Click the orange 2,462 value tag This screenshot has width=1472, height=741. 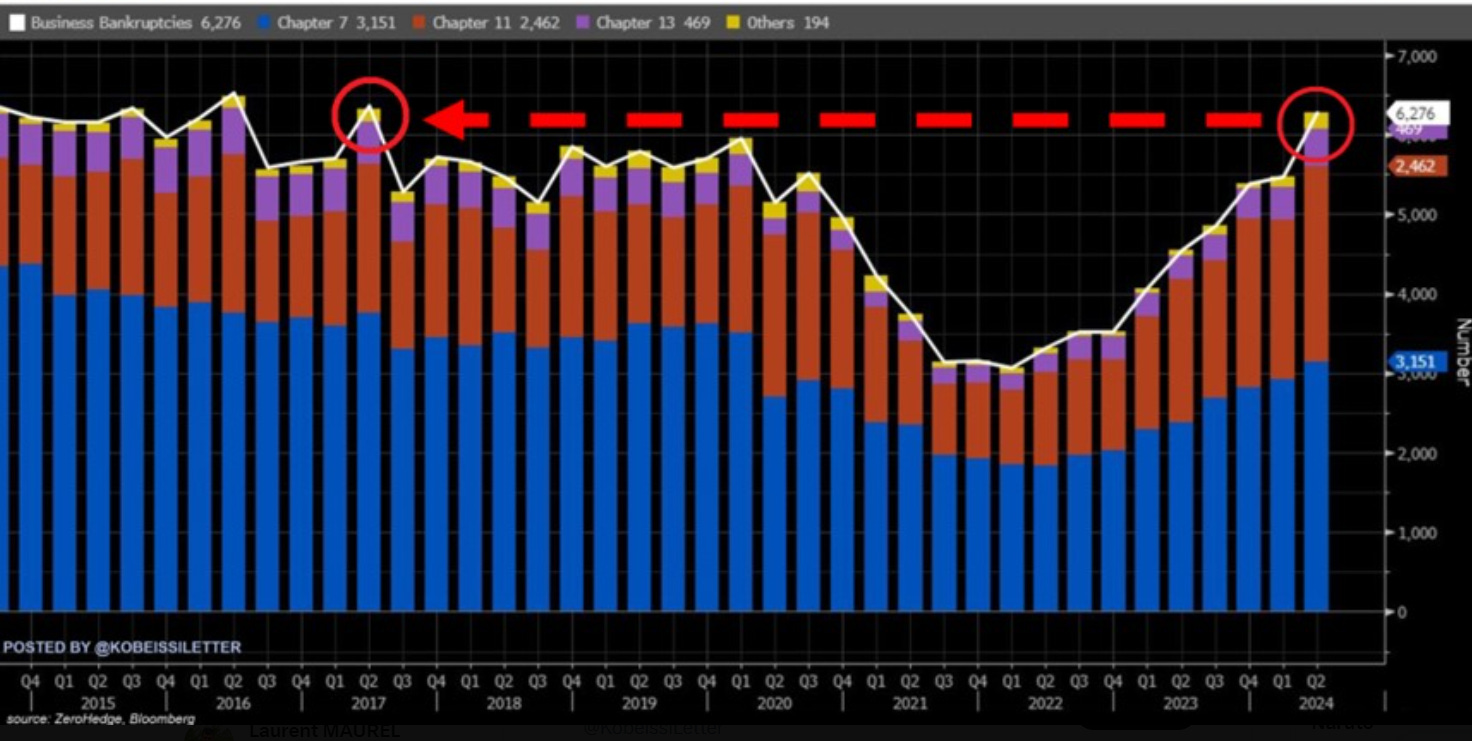pyautogui.click(x=1415, y=166)
